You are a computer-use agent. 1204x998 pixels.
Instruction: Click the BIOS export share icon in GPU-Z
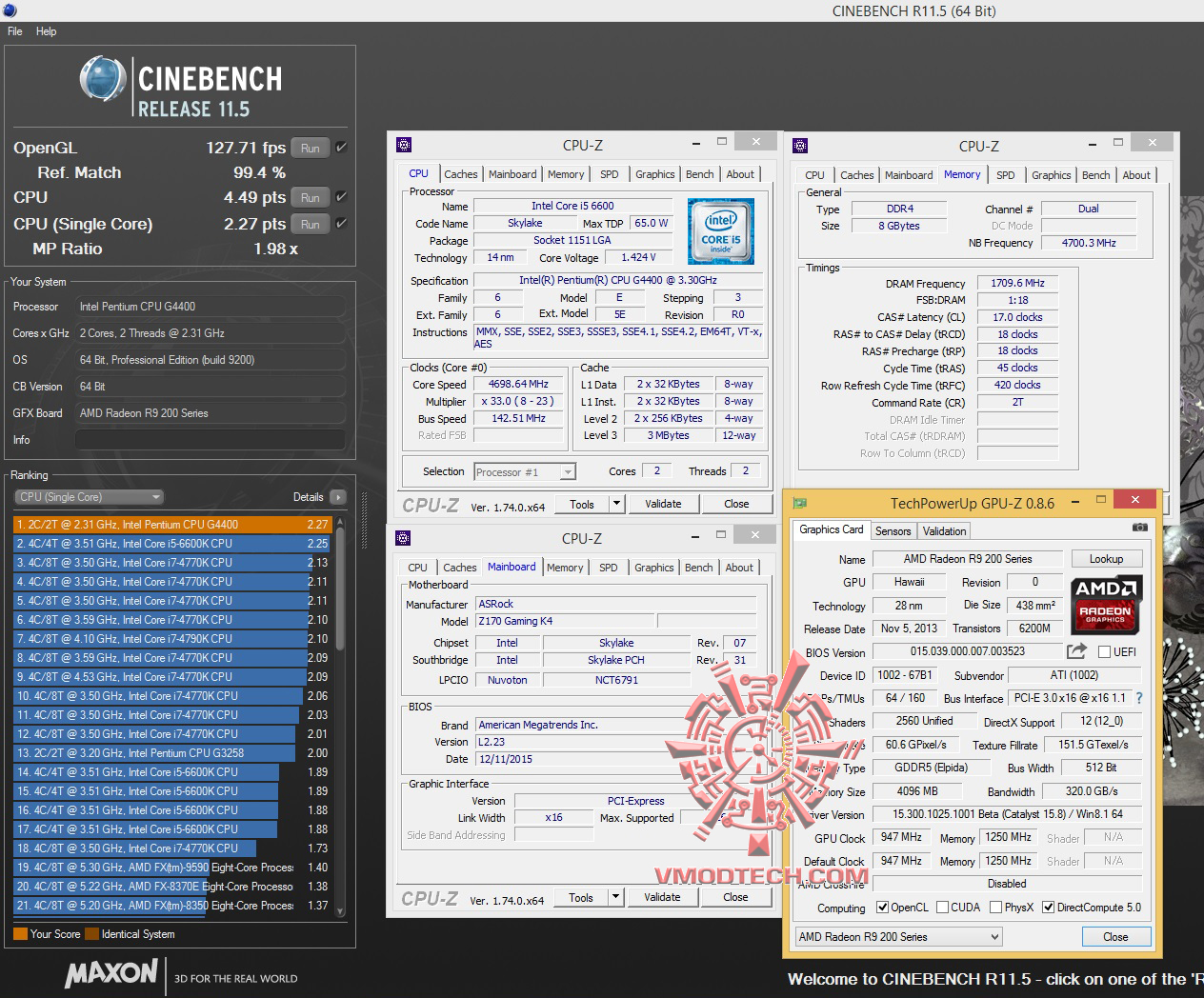1076,651
